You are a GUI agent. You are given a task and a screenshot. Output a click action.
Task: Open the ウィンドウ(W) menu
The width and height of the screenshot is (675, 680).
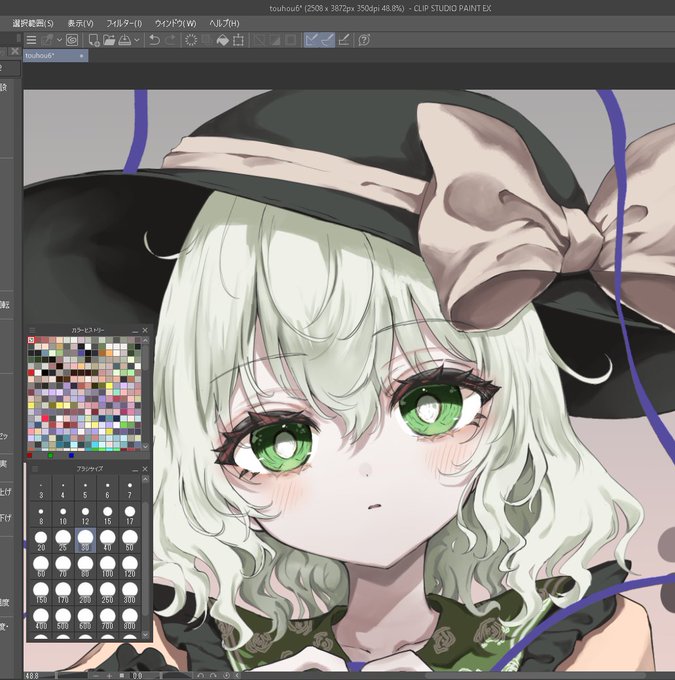point(176,23)
